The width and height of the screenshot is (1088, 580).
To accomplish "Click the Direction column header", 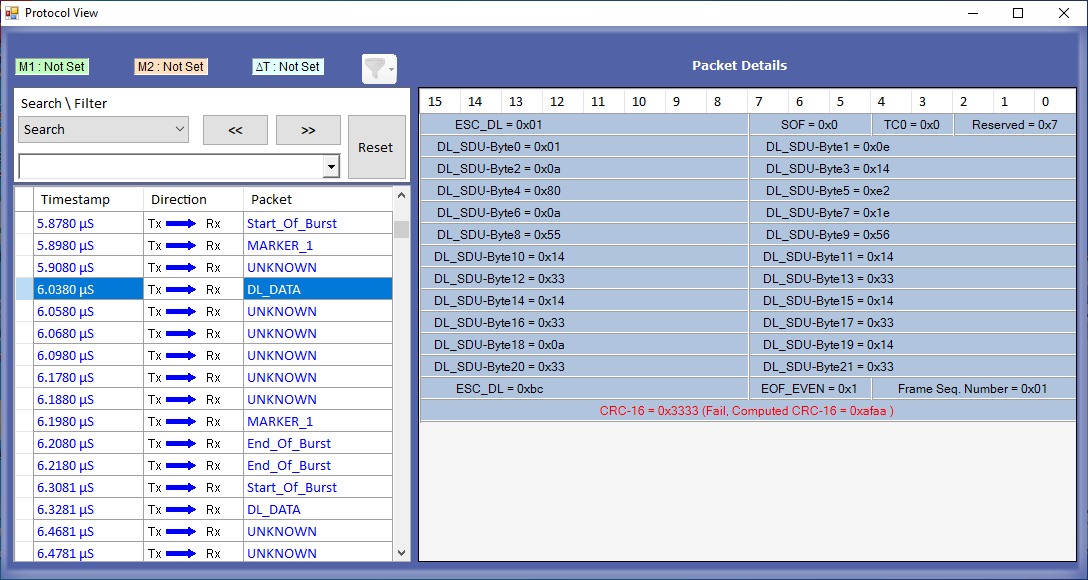I will click(x=179, y=199).
